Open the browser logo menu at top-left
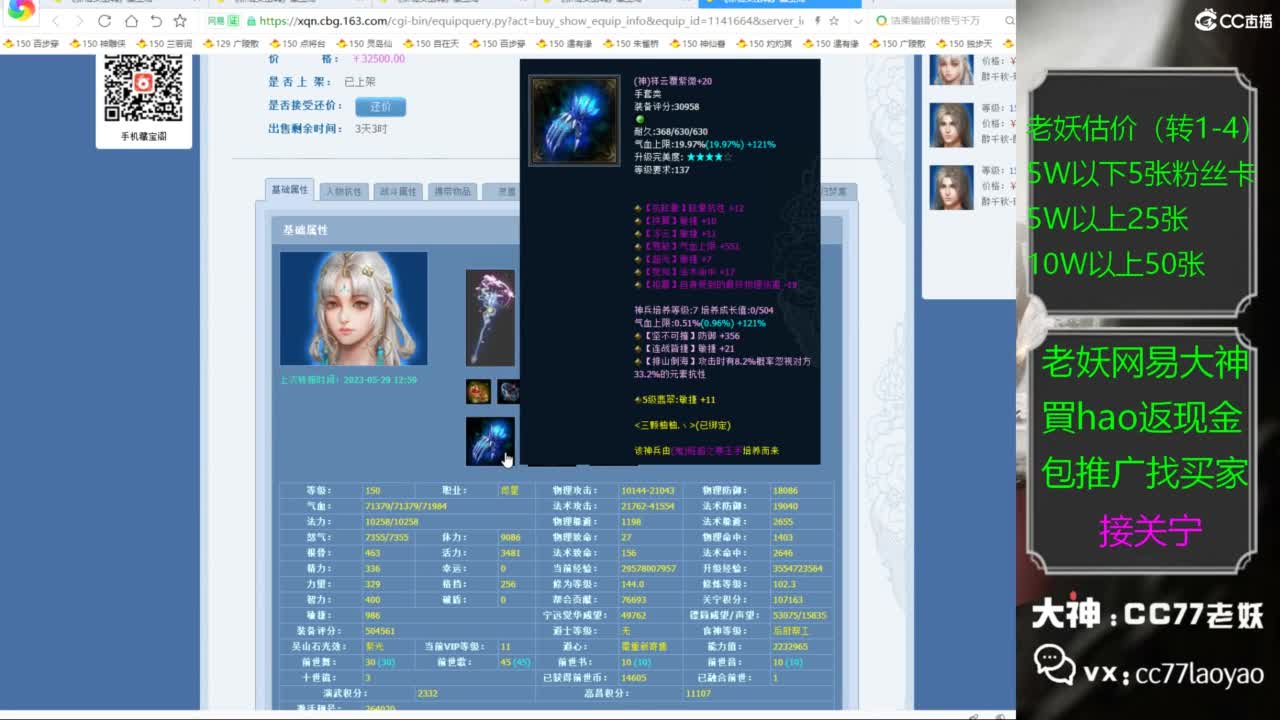This screenshot has width=1280, height=720. 21,11
